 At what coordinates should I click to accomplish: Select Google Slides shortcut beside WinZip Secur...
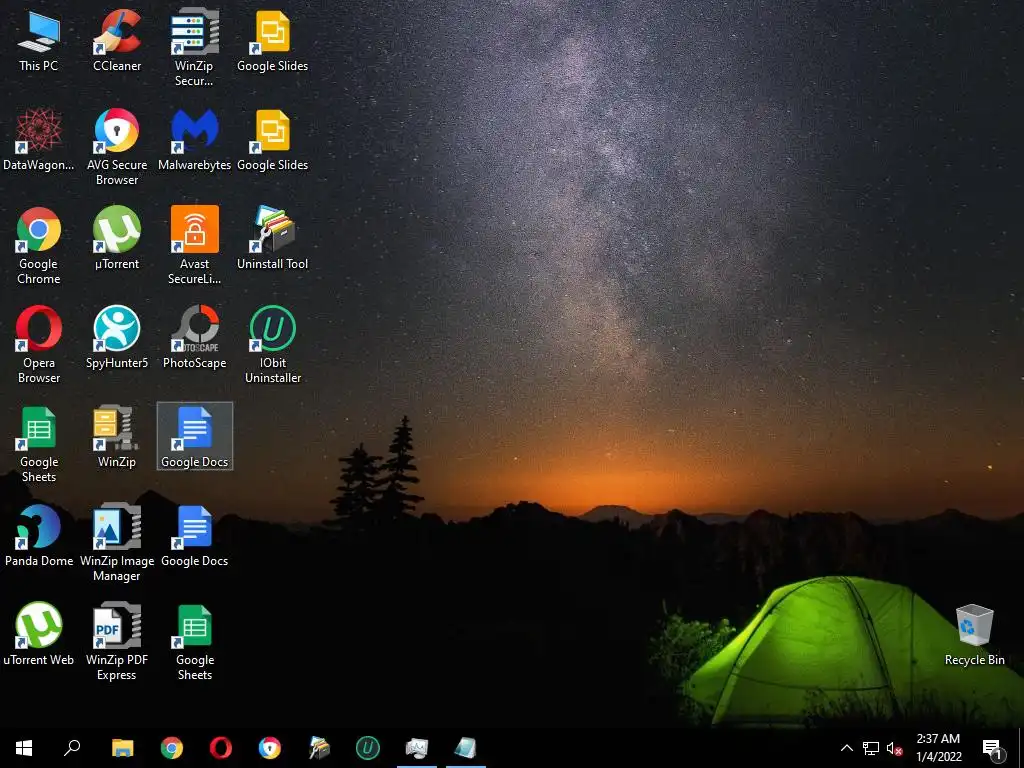pyautogui.click(x=272, y=41)
